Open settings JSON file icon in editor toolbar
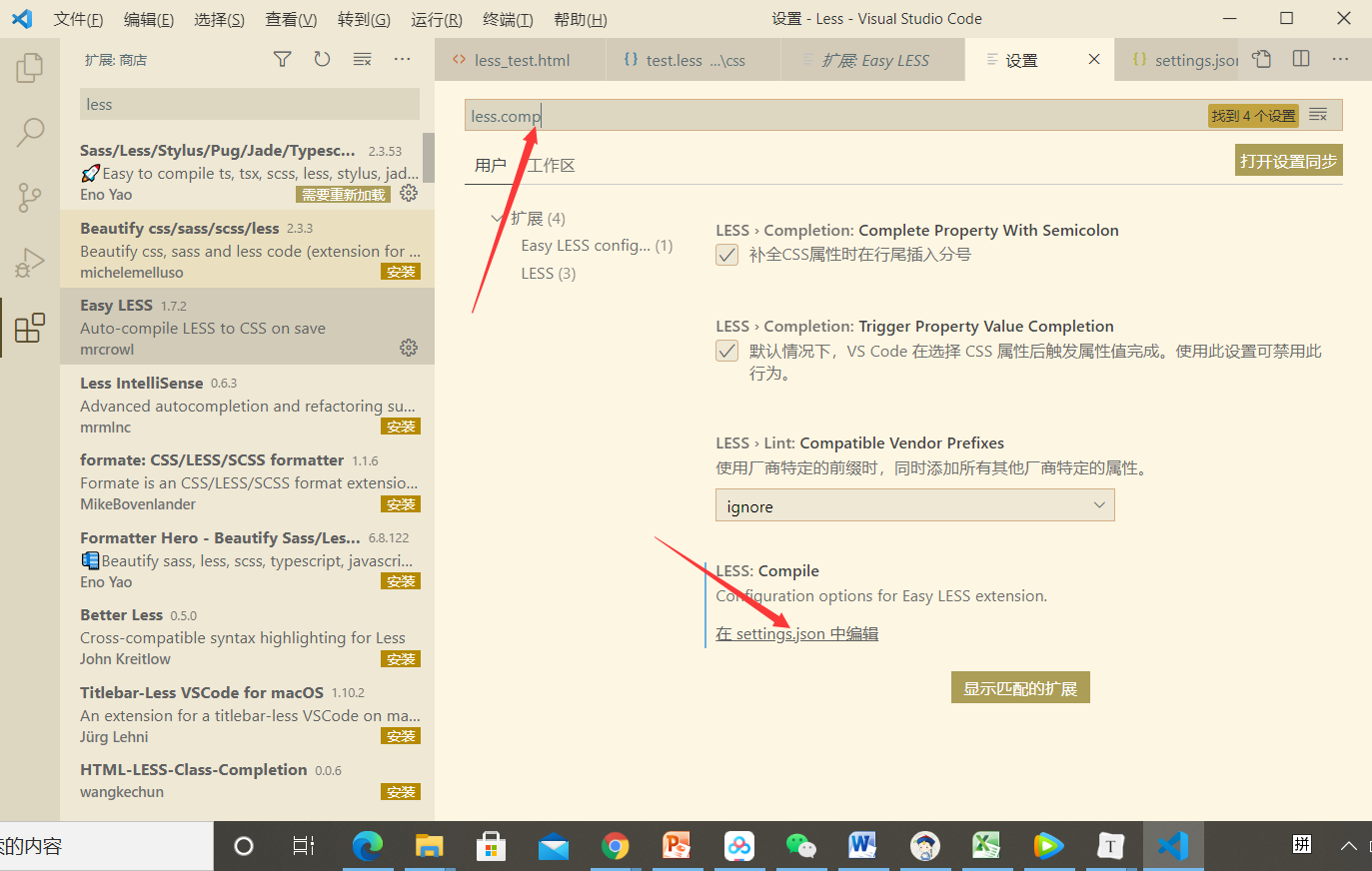1372x871 pixels. point(1262,60)
